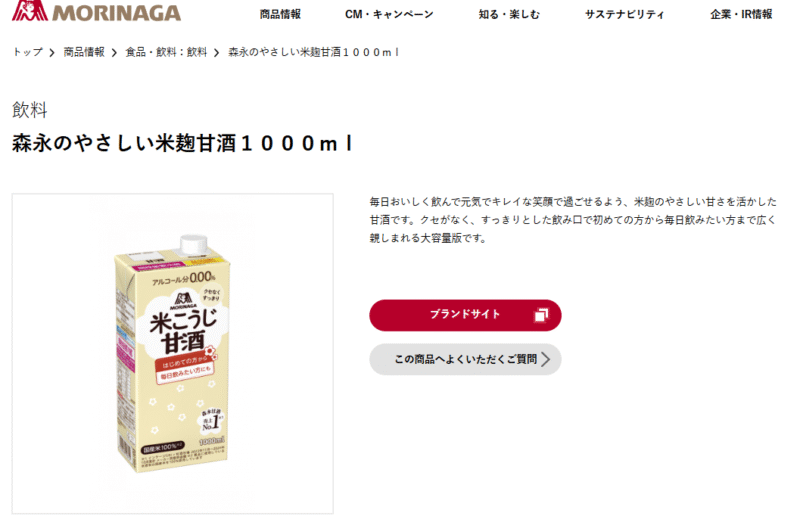Select the 知る・楽しむ menu item
The height and width of the screenshot is (519, 800).
[x=509, y=14]
